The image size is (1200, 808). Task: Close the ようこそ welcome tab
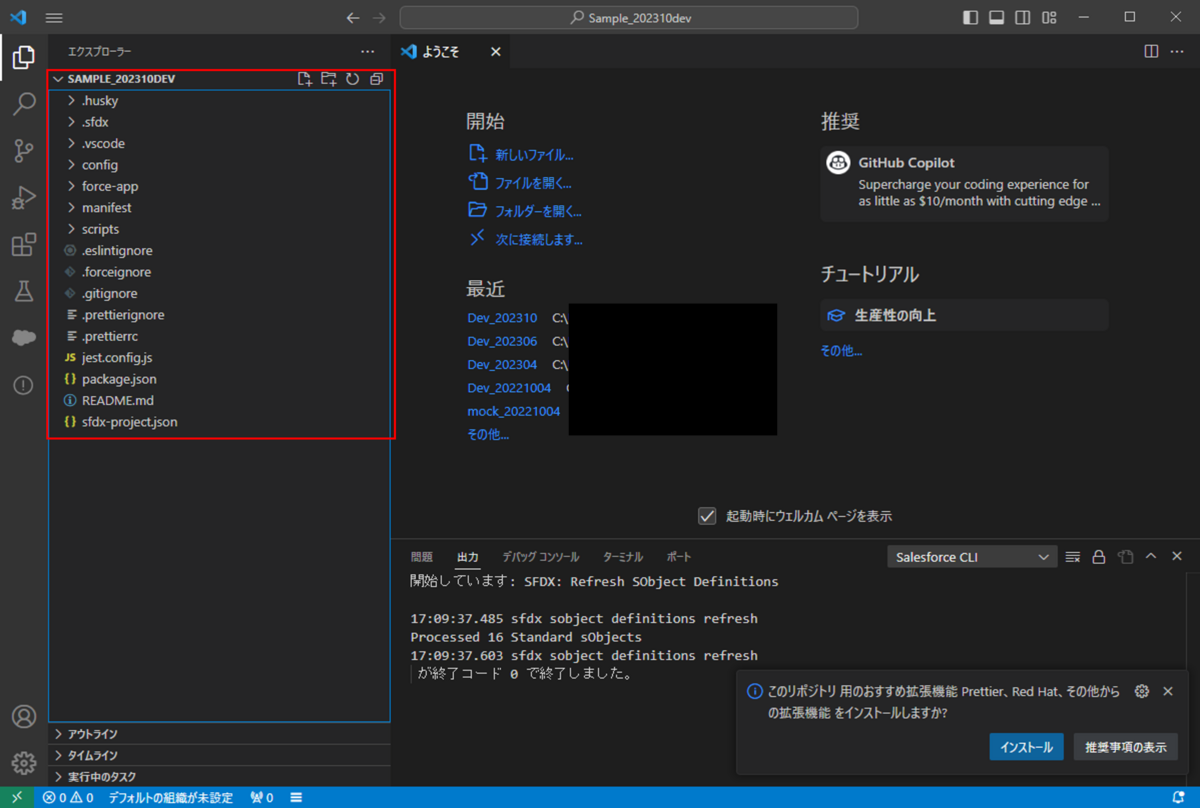coord(495,52)
